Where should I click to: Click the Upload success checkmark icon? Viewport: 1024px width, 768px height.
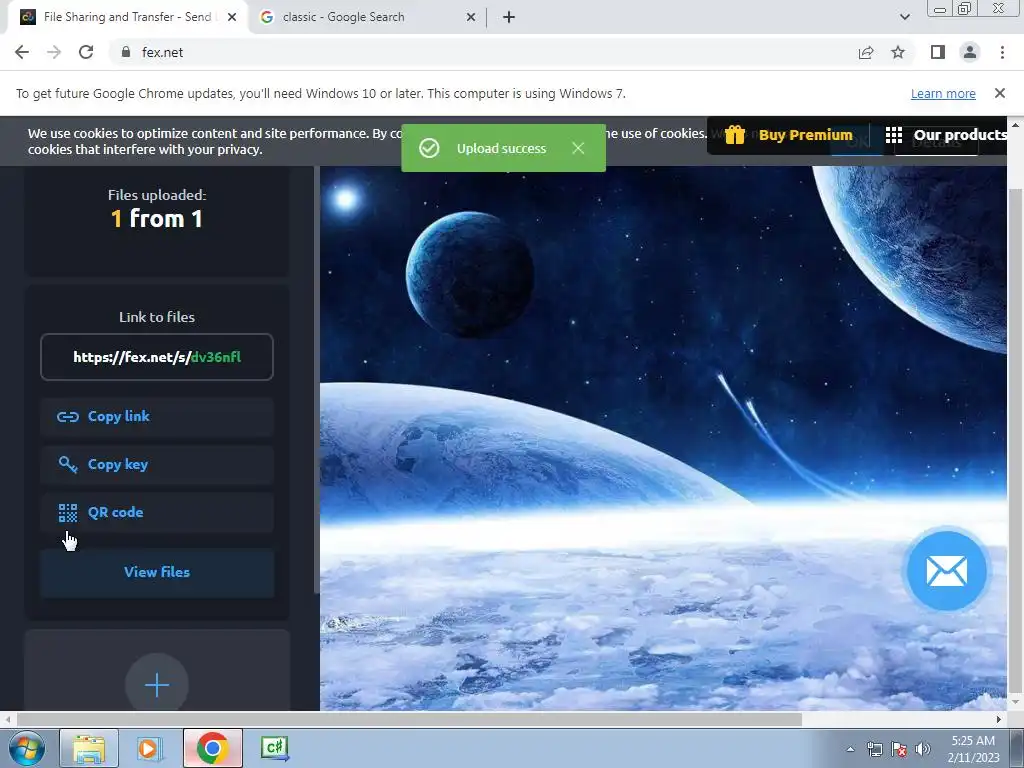(429, 148)
